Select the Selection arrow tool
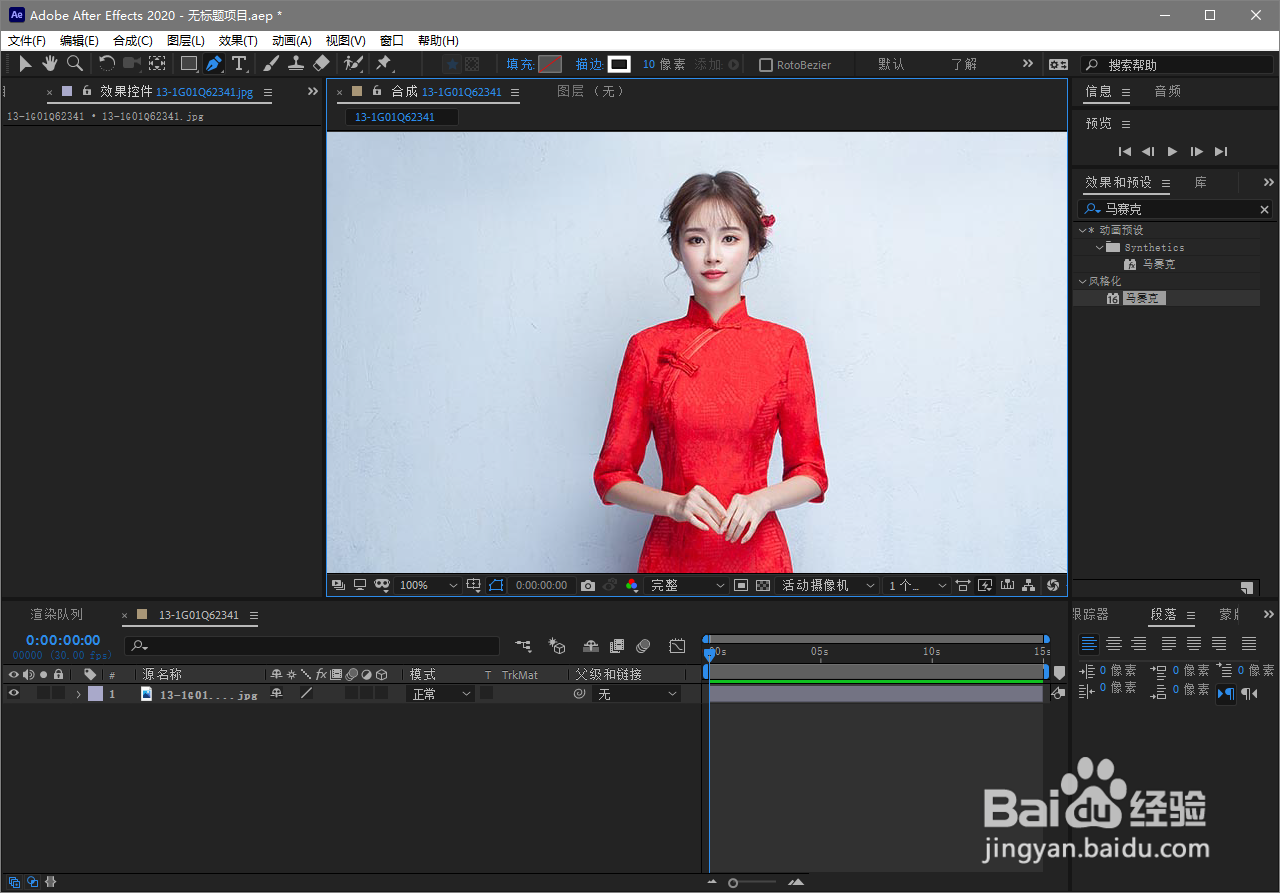Image resolution: width=1280 pixels, height=893 pixels. click(x=26, y=64)
